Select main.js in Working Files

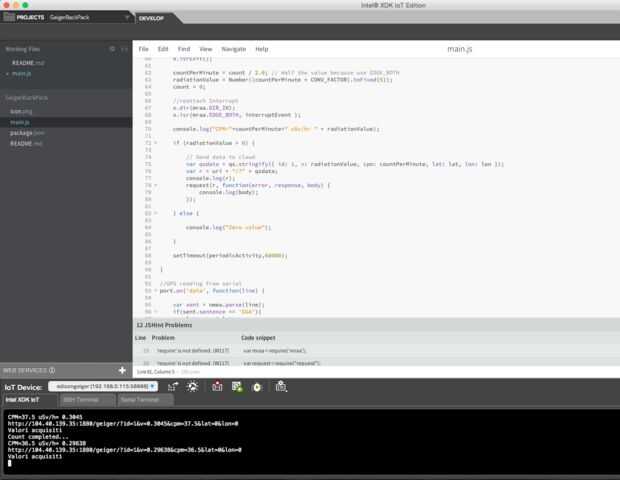21,74
